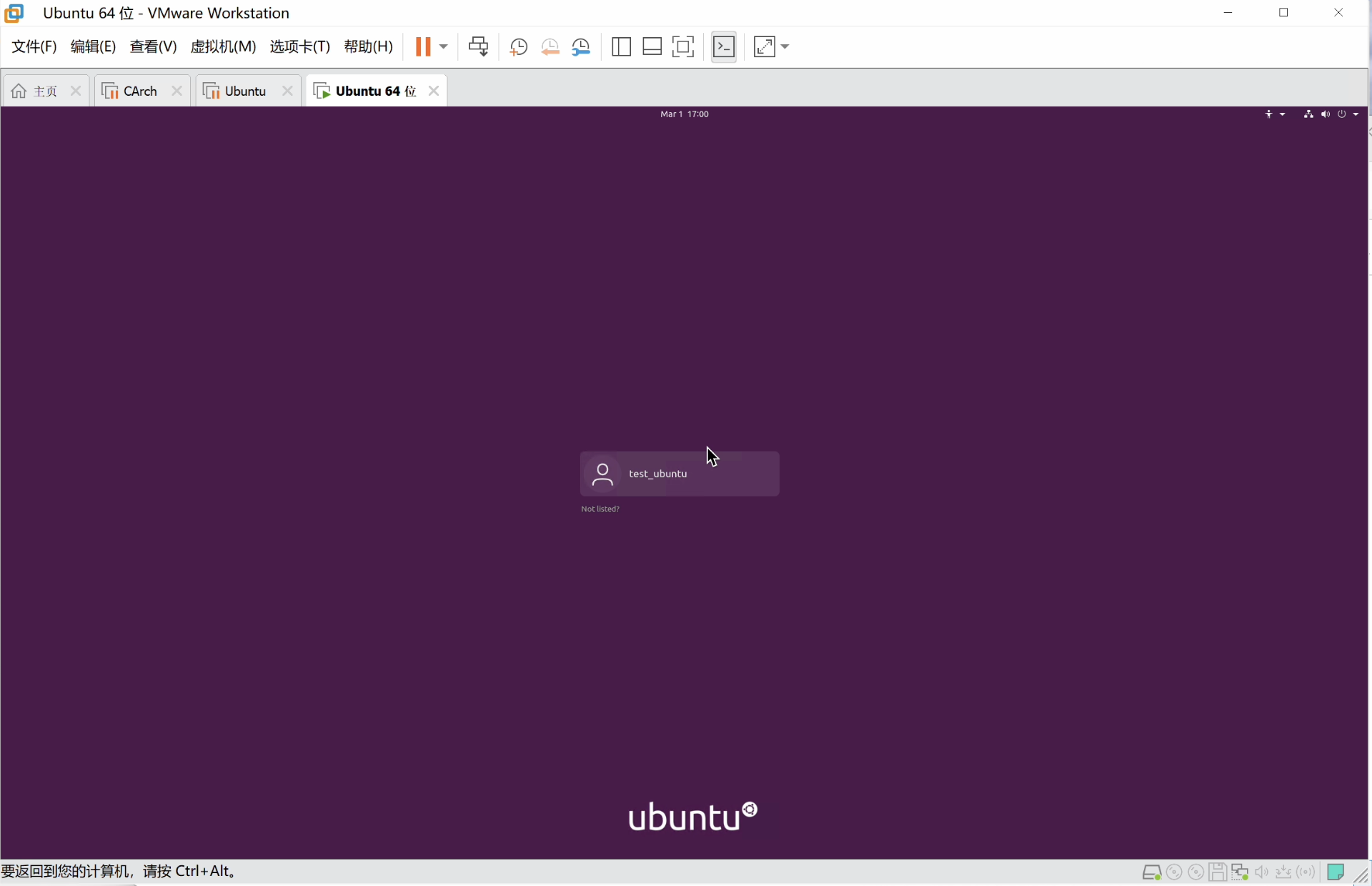Switch to the 主页 home tab
The width and height of the screenshot is (1372, 886).
[46, 91]
